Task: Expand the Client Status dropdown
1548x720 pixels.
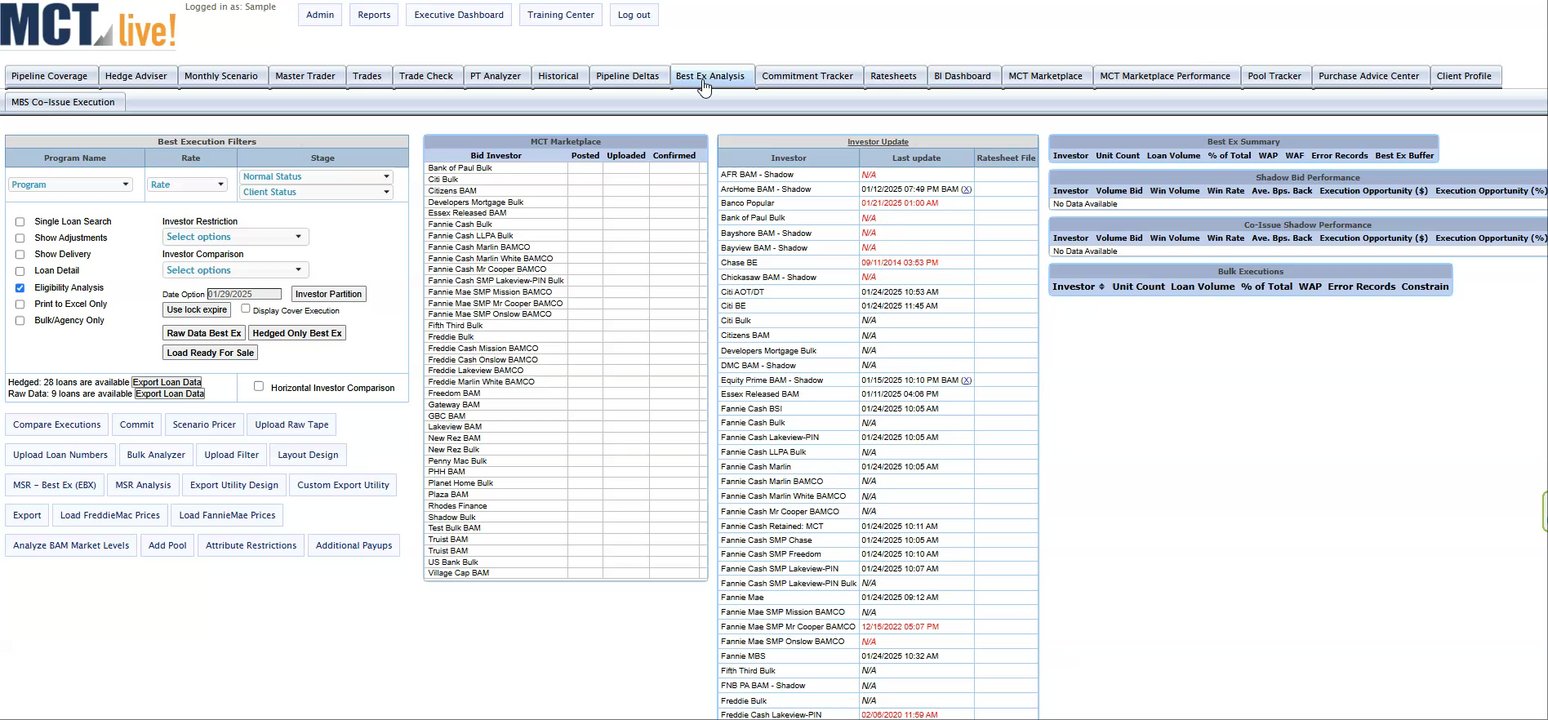Action: [x=316, y=192]
